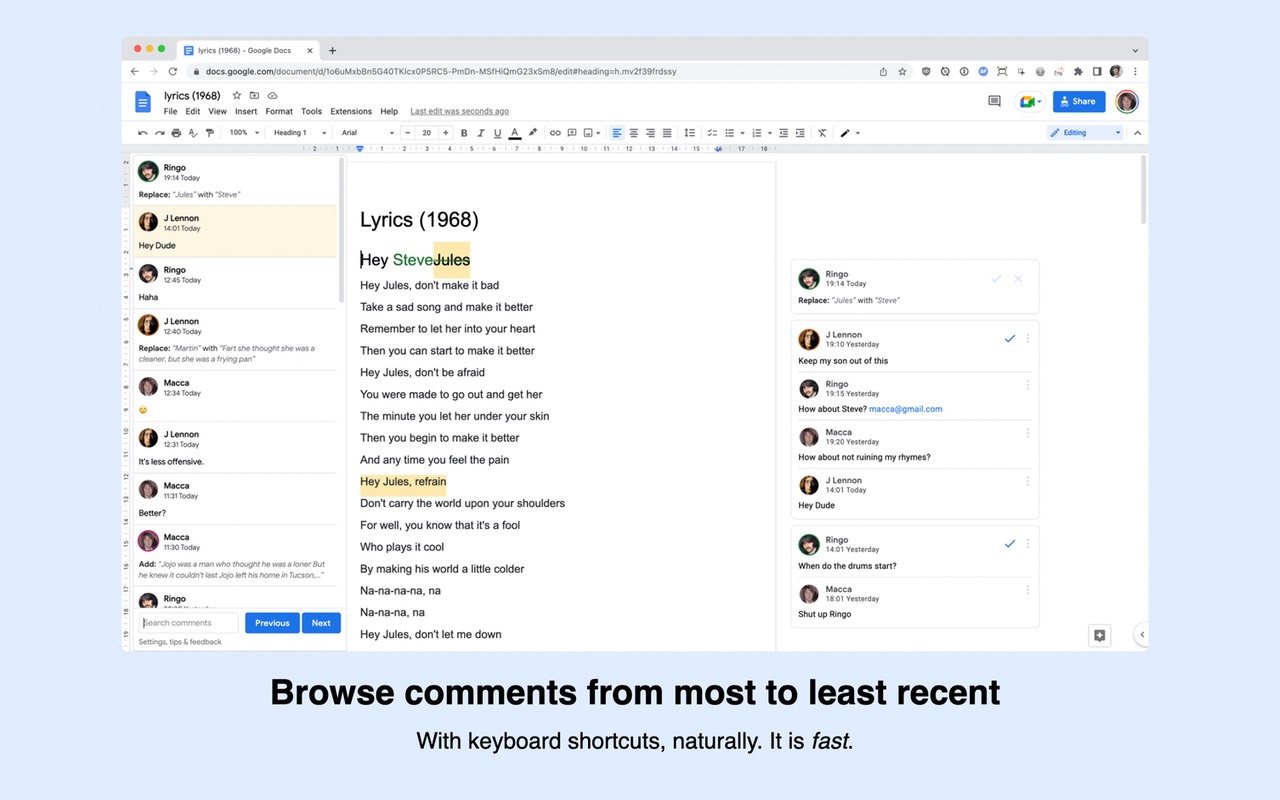Increase the font size with plus
Screen dimensions: 1280x800
tap(446, 133)
